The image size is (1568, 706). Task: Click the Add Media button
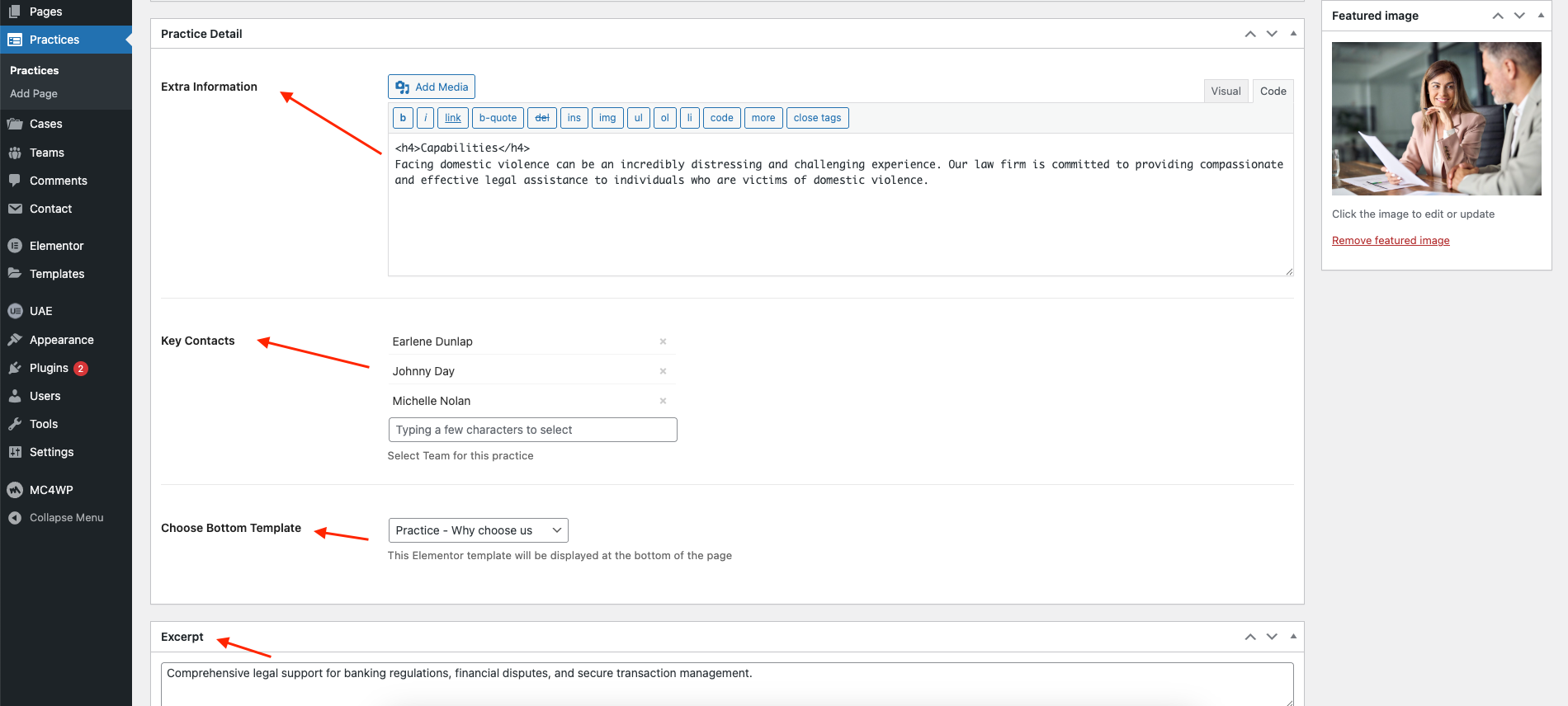click(x=432, y=87)
